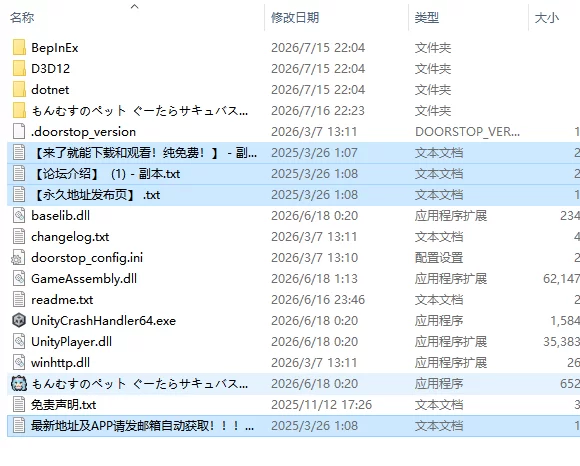Sort by the 修改日期 column header

click(295, 17)
